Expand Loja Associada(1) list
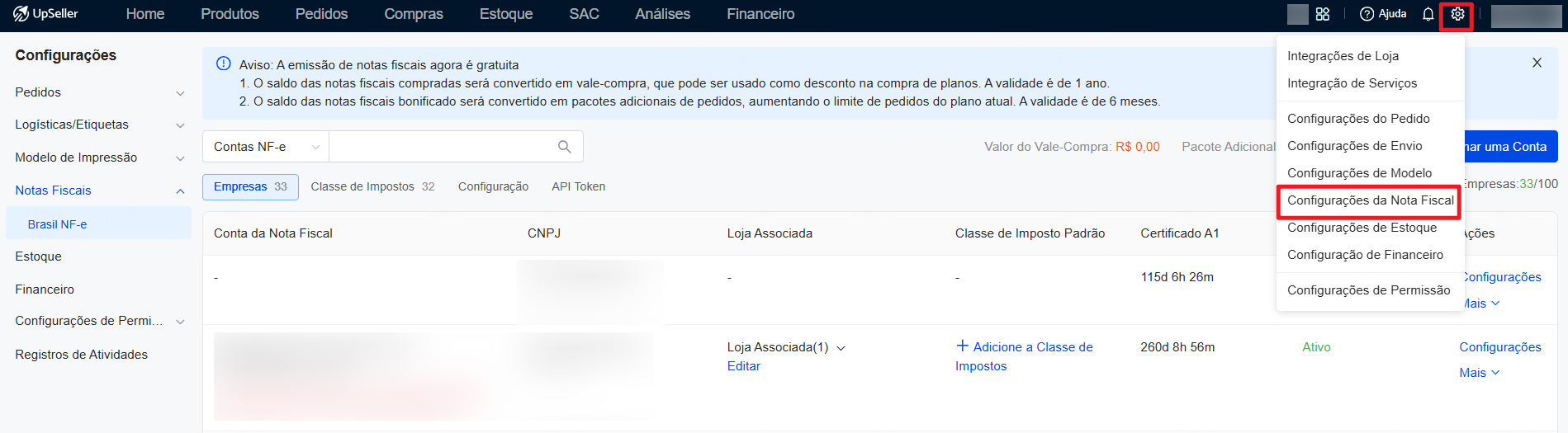The width and height of the screenshot is (1568, 433). point(841,348)
